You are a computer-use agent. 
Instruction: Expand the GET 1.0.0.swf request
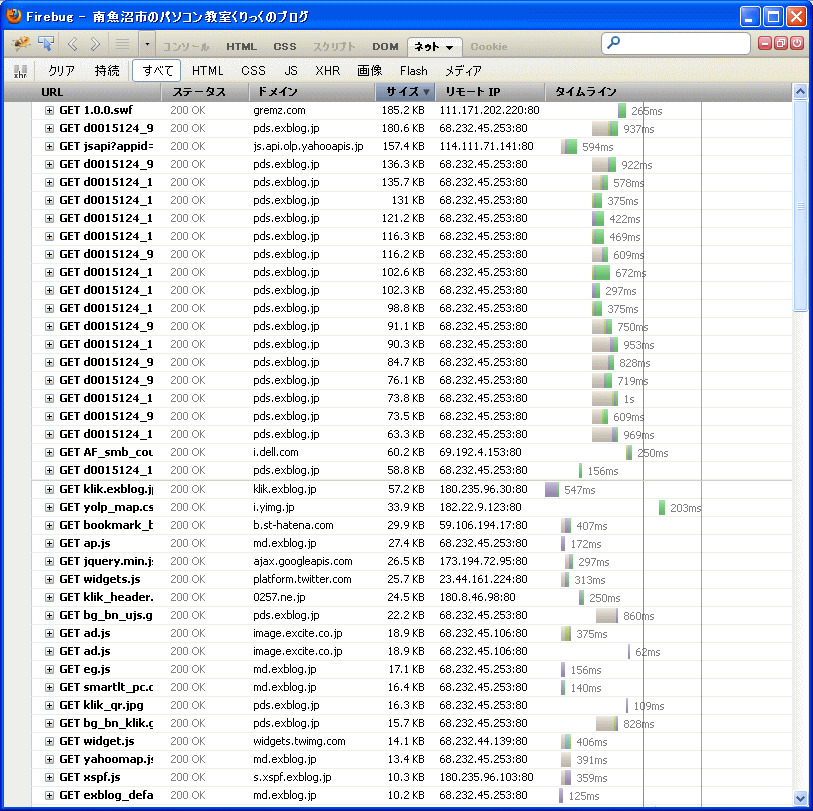coord(49,110)
